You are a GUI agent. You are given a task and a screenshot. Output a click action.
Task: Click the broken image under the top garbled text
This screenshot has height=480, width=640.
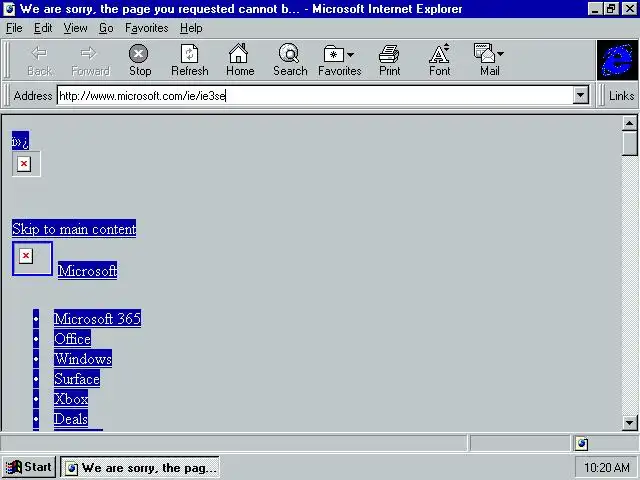click(x=26, y=164)
